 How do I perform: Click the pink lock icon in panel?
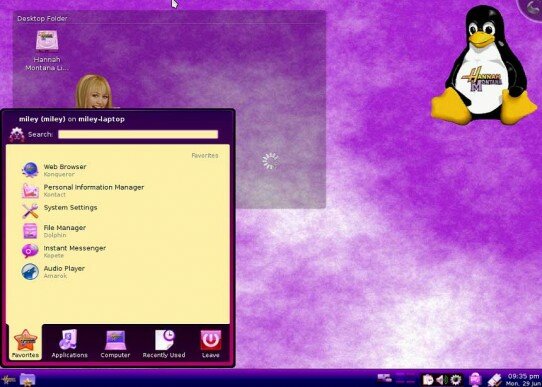pos(475,380)
